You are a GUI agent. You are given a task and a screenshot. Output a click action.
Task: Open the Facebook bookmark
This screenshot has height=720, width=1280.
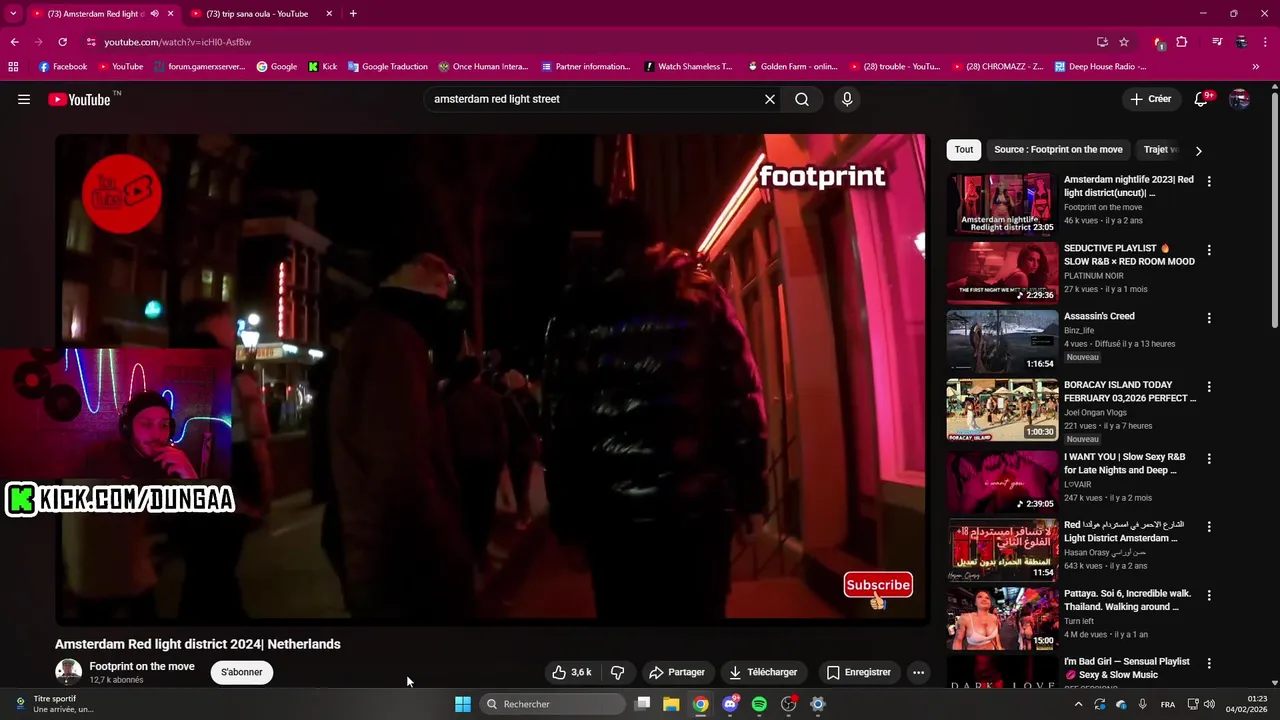[63, 66]
